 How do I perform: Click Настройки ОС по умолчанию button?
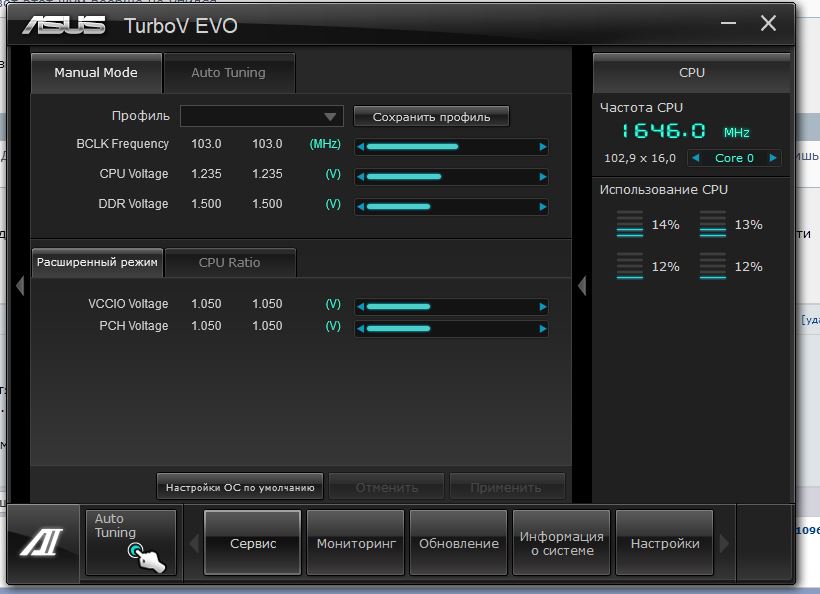click(x=240, y=487)
